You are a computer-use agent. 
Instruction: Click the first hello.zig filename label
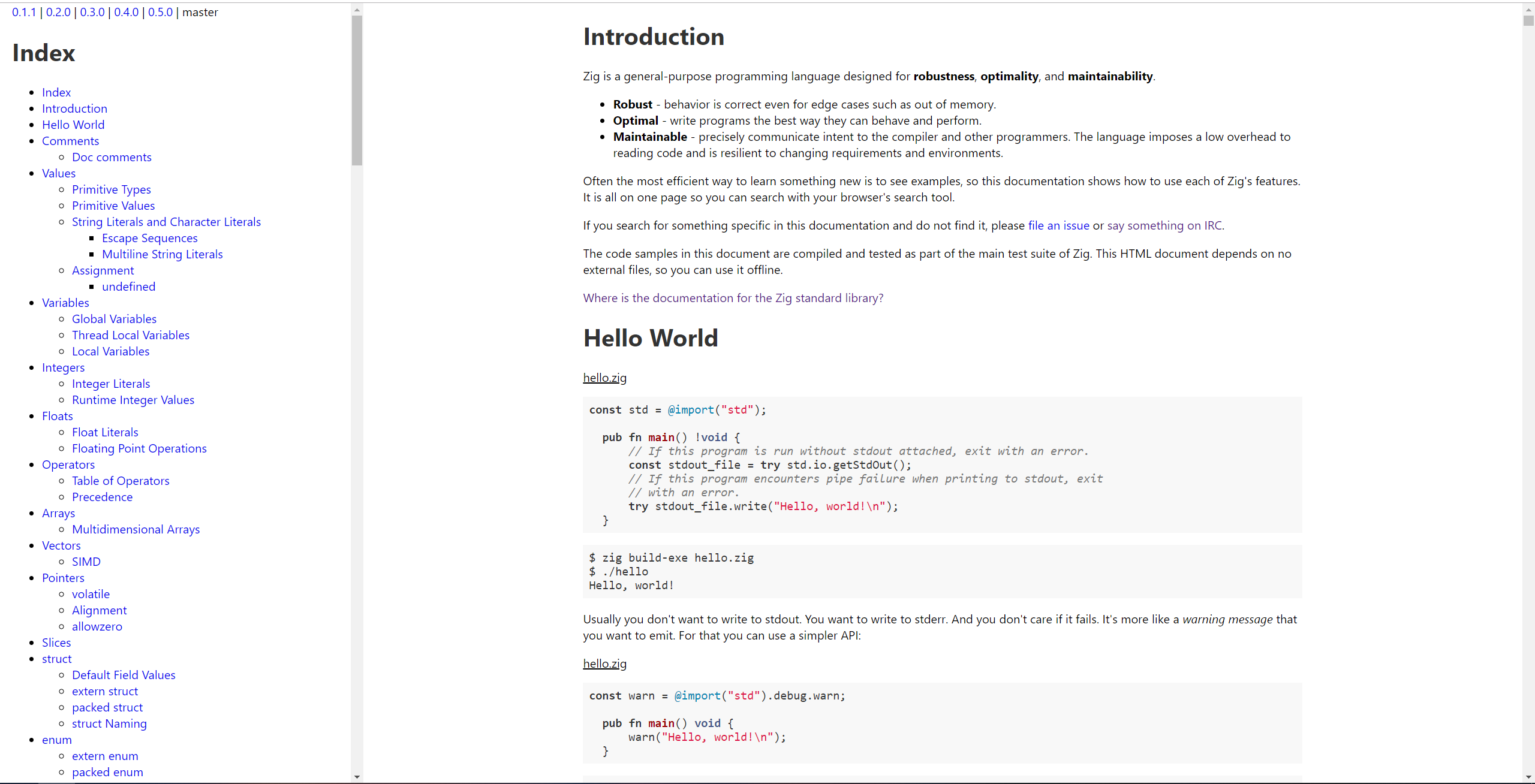pyautogui.click(x=604, y=378)
